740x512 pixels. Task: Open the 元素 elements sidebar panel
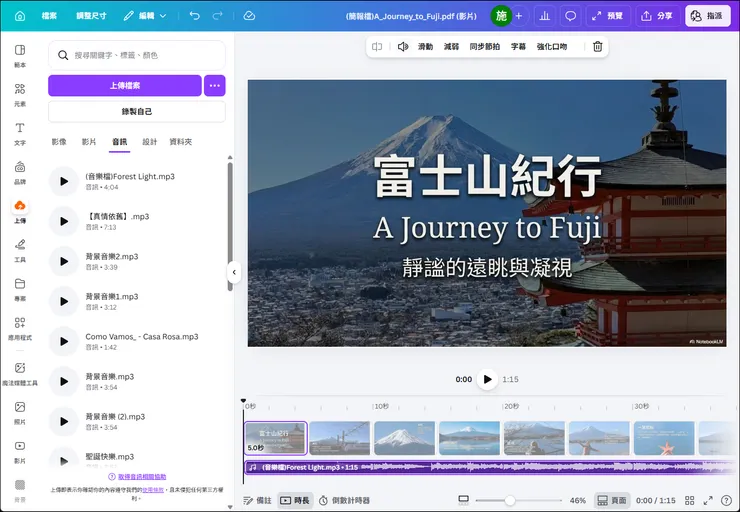click(x=20, y=95)
